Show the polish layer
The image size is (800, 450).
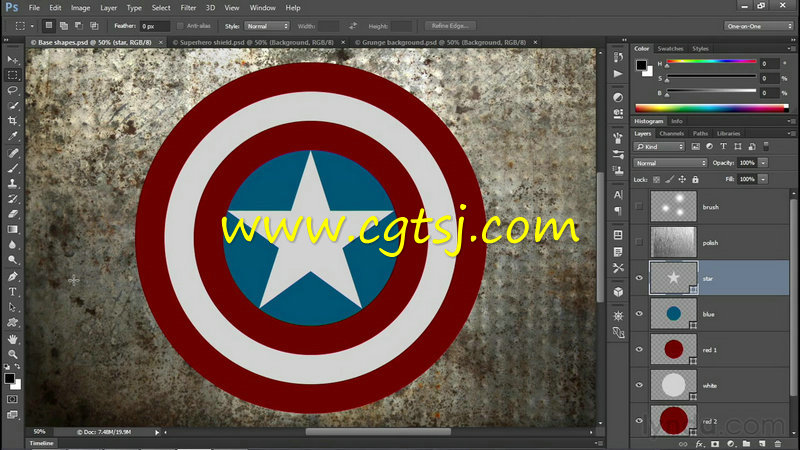click(x=639, y=242)
